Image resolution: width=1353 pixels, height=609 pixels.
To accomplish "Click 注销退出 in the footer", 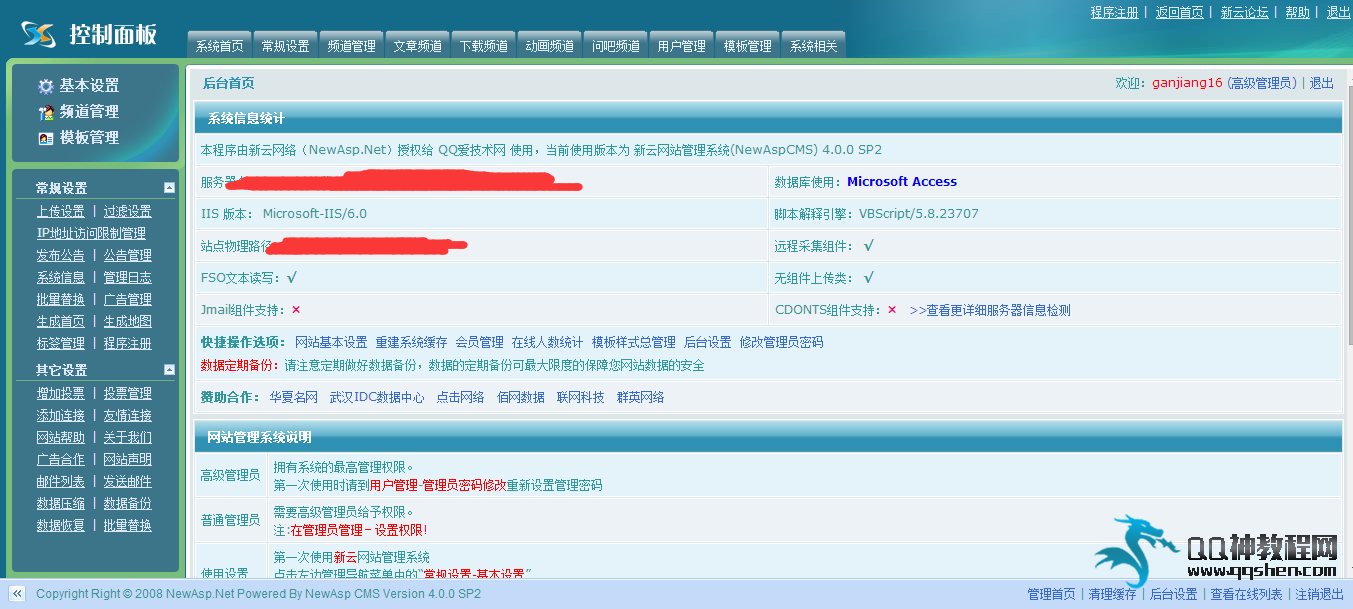I will point(1320,594).
